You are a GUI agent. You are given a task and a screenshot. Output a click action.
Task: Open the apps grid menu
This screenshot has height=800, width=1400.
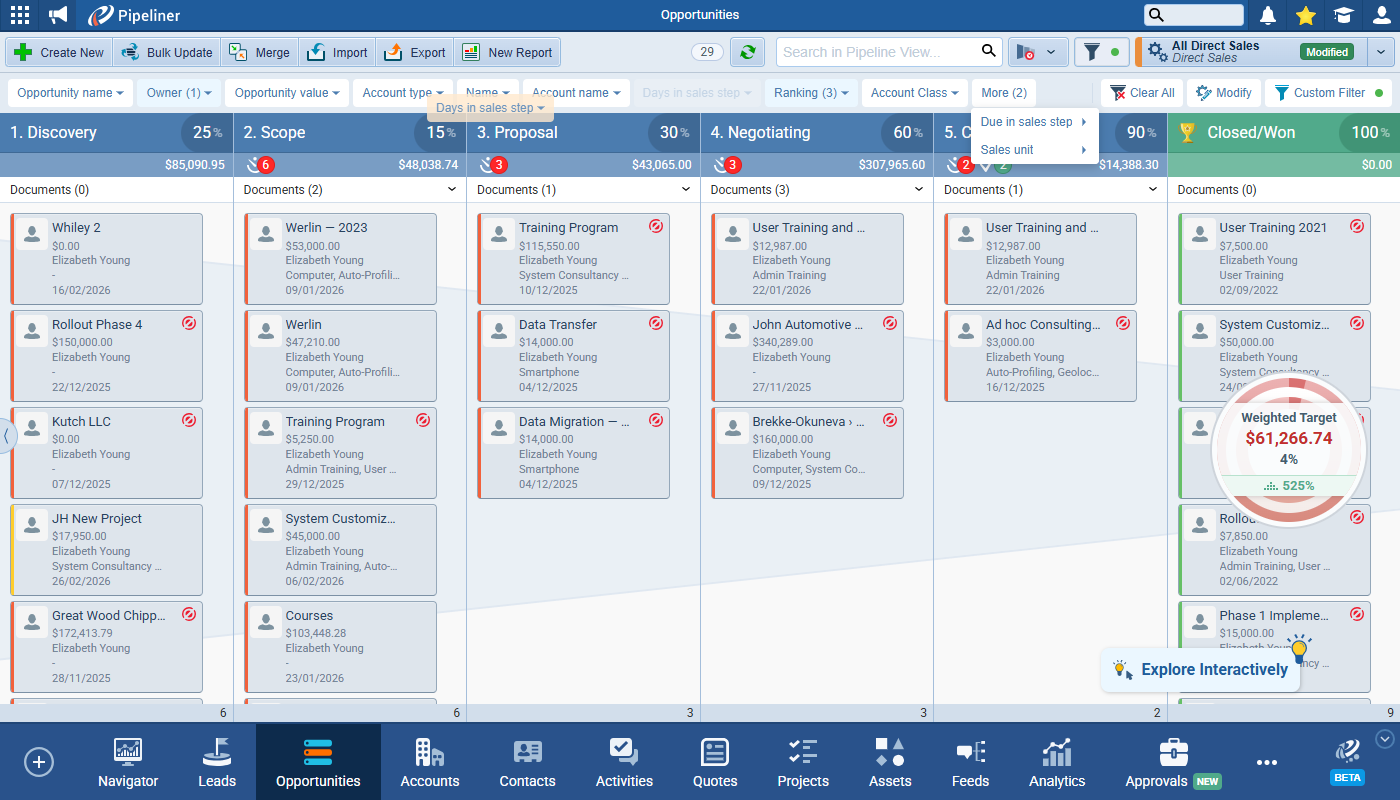tap(20, 15)
